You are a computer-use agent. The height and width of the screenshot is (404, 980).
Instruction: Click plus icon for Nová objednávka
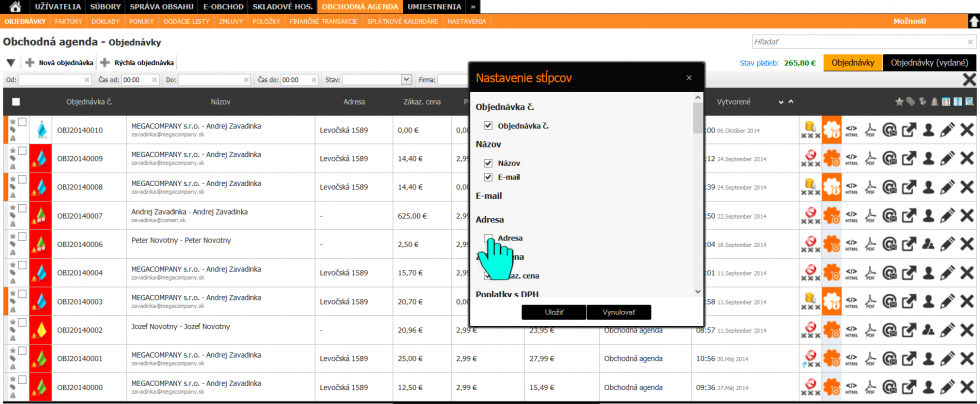29,62
